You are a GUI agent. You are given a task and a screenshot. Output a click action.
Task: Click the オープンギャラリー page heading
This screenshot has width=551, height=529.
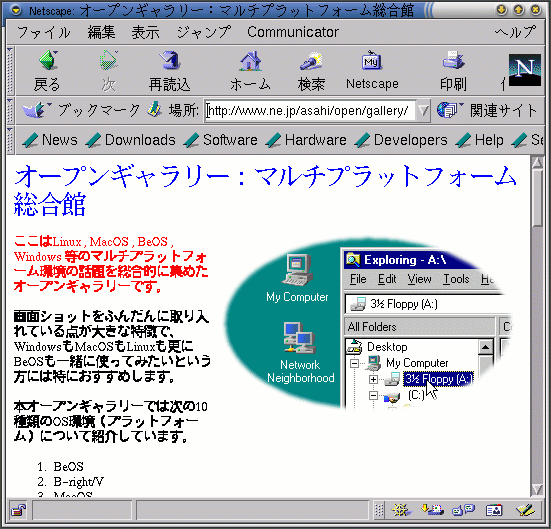(x=265, y=190)
